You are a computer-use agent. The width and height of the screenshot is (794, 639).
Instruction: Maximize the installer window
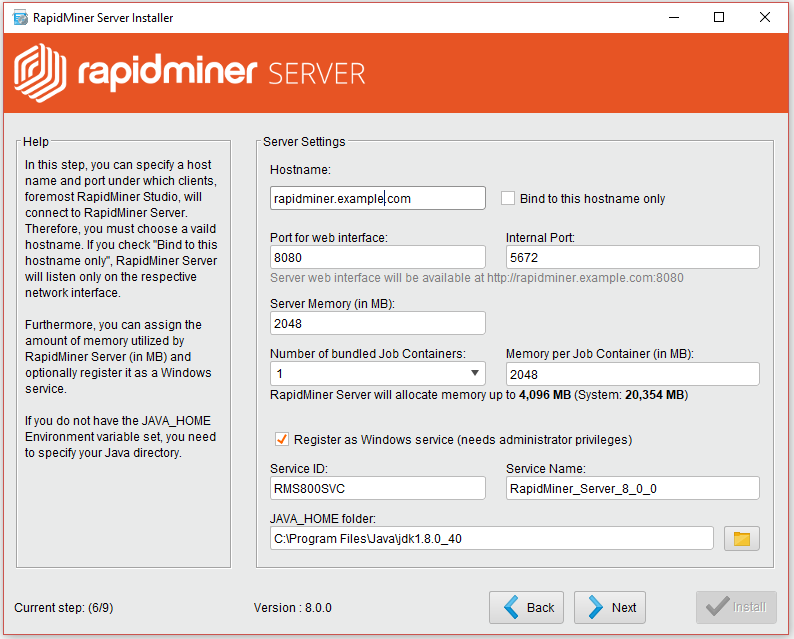[x=719, y=18]
